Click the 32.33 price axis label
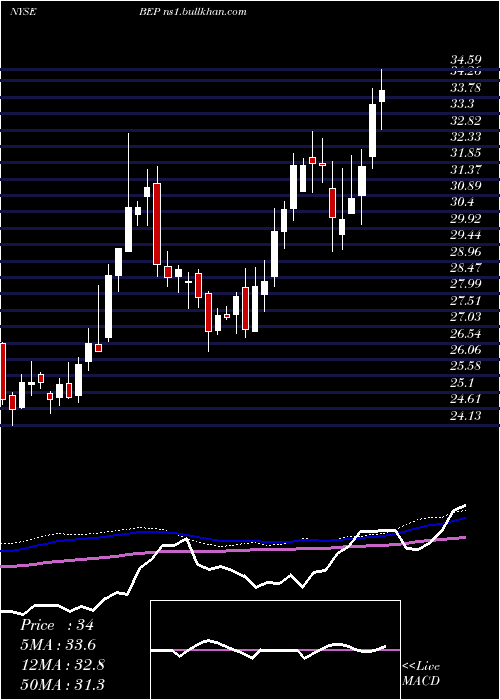 pyautogui.click(x=466, y=137)
